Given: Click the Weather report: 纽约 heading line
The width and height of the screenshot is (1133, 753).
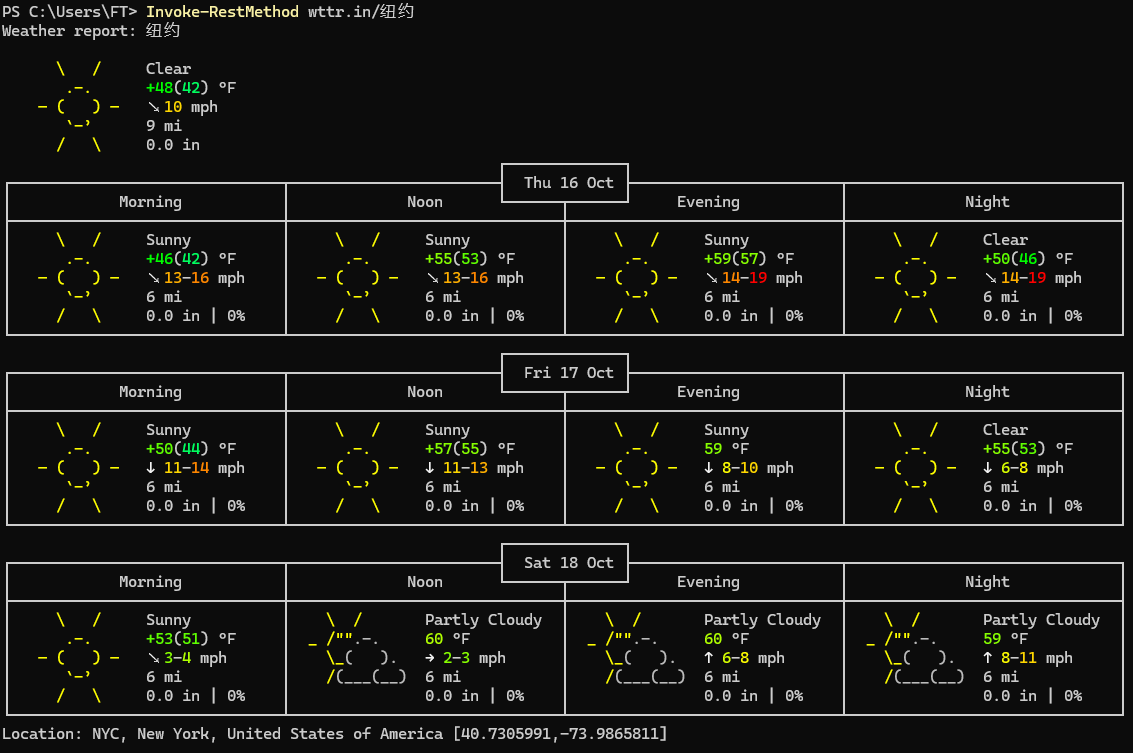Looking at the screenshot, I should (x=91, y=31).
